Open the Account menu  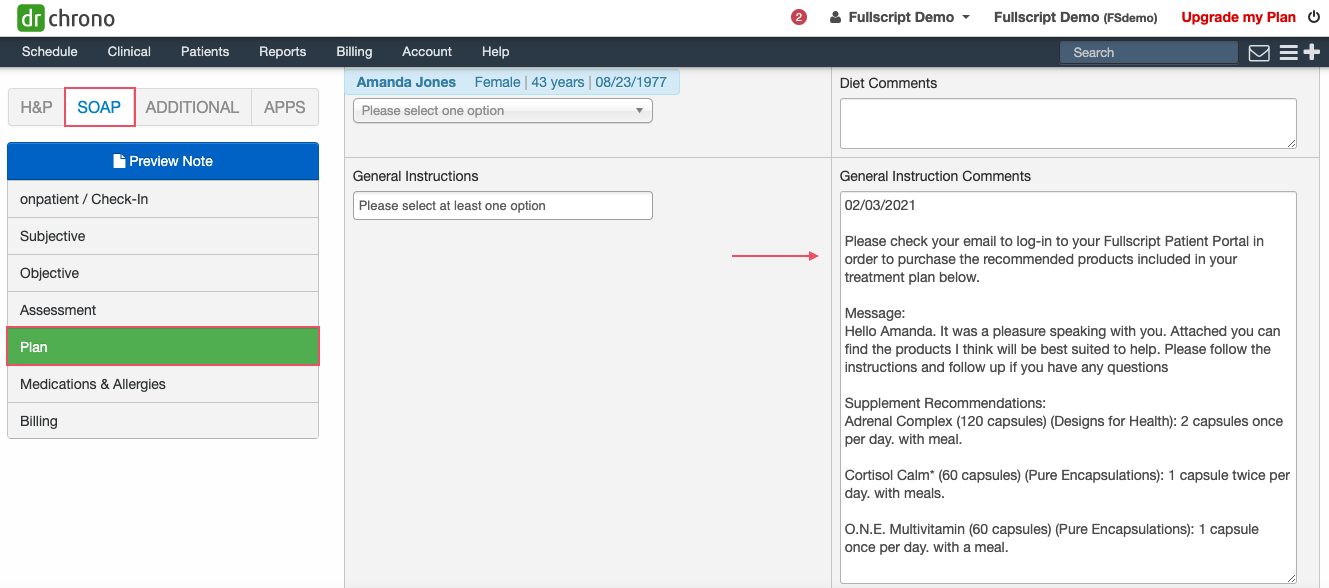tap(427, 52)
